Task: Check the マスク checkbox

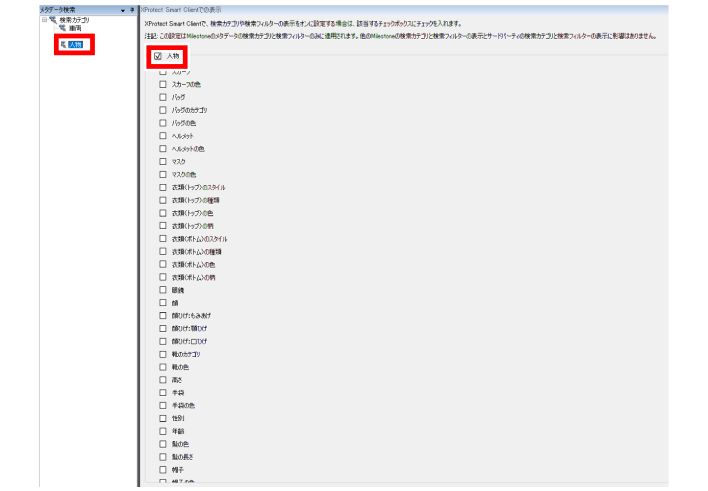Action: [163, 161]
